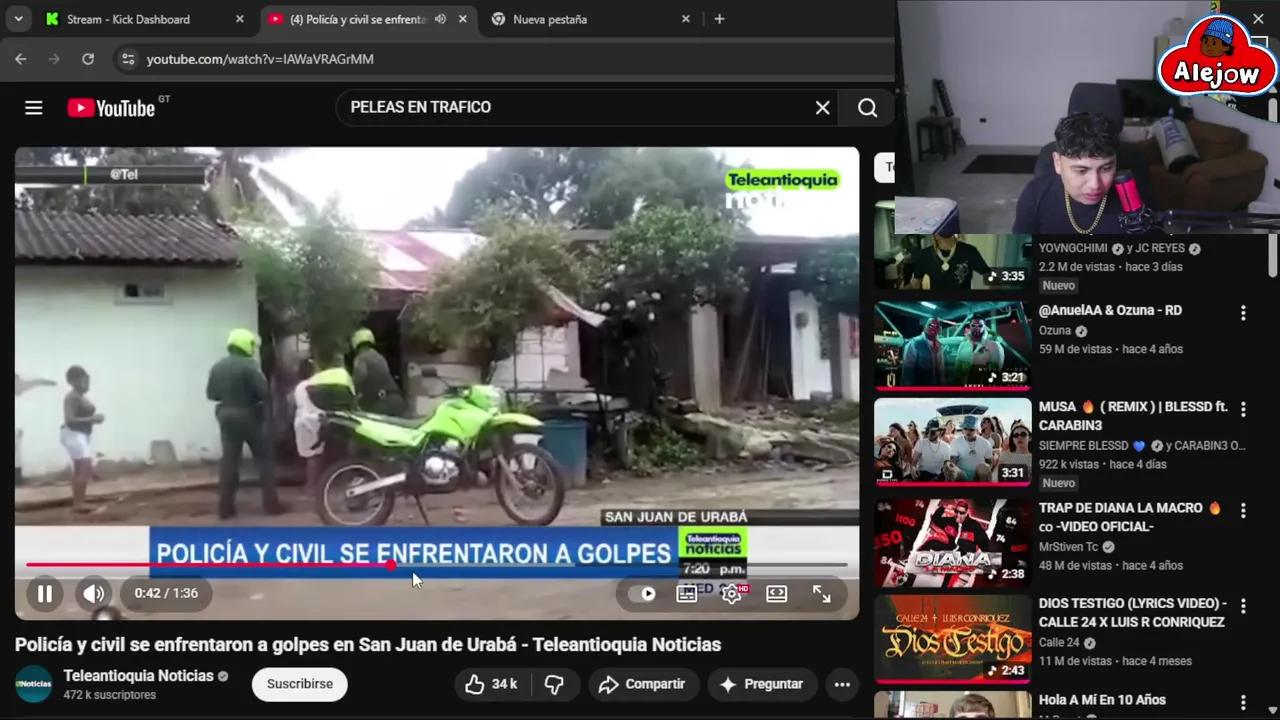The width and height of the screenshot is (1280, 720).
Task: Open options menu for TRAP DE DIANA video
Action: 1243,511
